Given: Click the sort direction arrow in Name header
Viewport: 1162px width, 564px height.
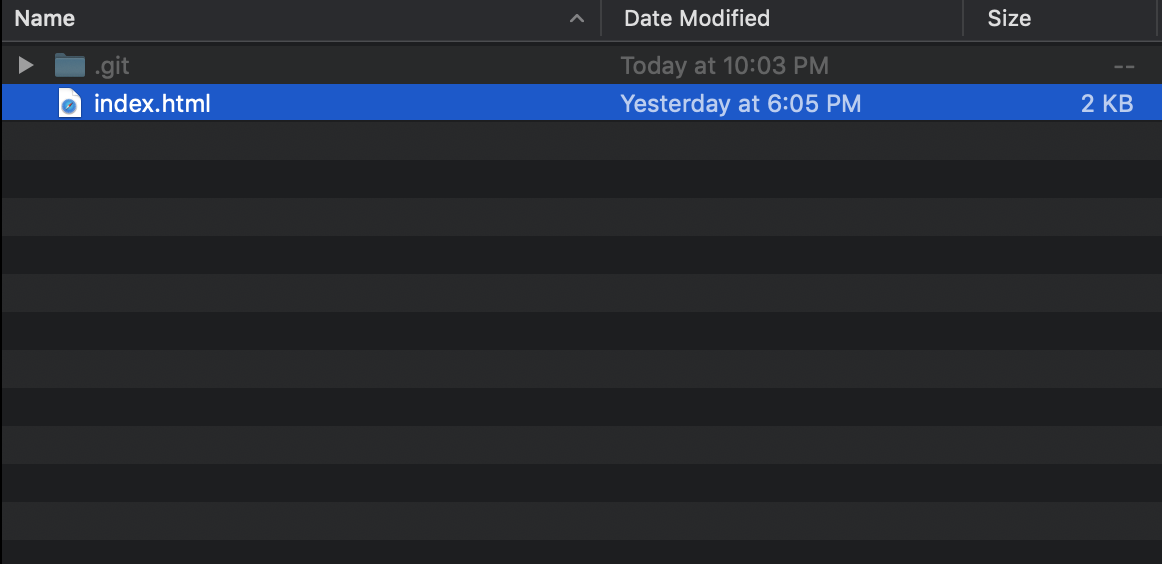Looking at the screenshot, I should (577, 19).
